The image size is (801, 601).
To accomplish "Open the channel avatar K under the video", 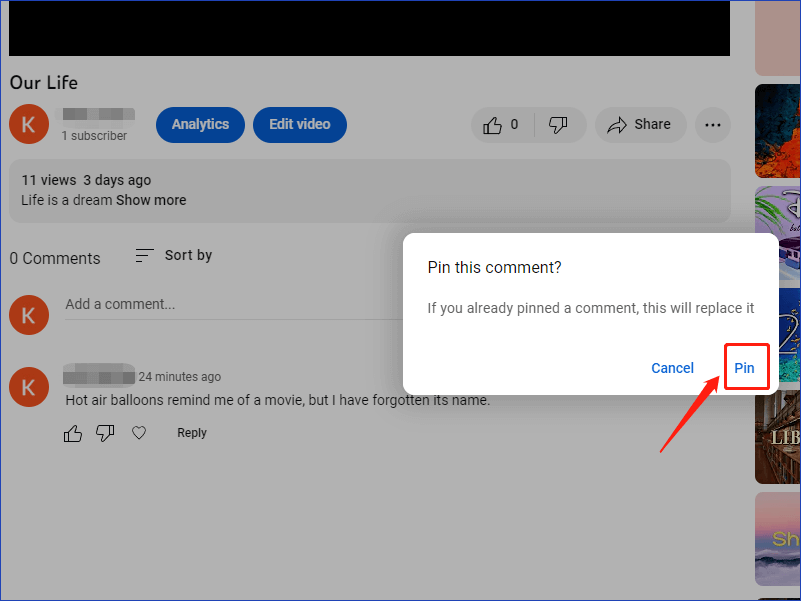I will click(x=28, y=124).
